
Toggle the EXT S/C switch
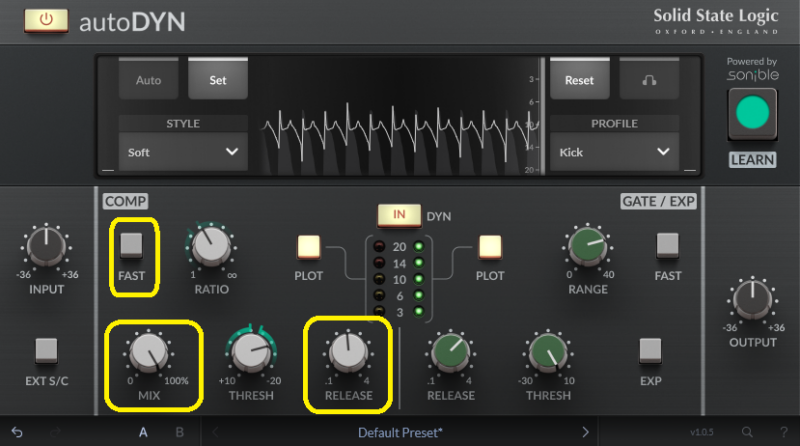coord(46,349)
